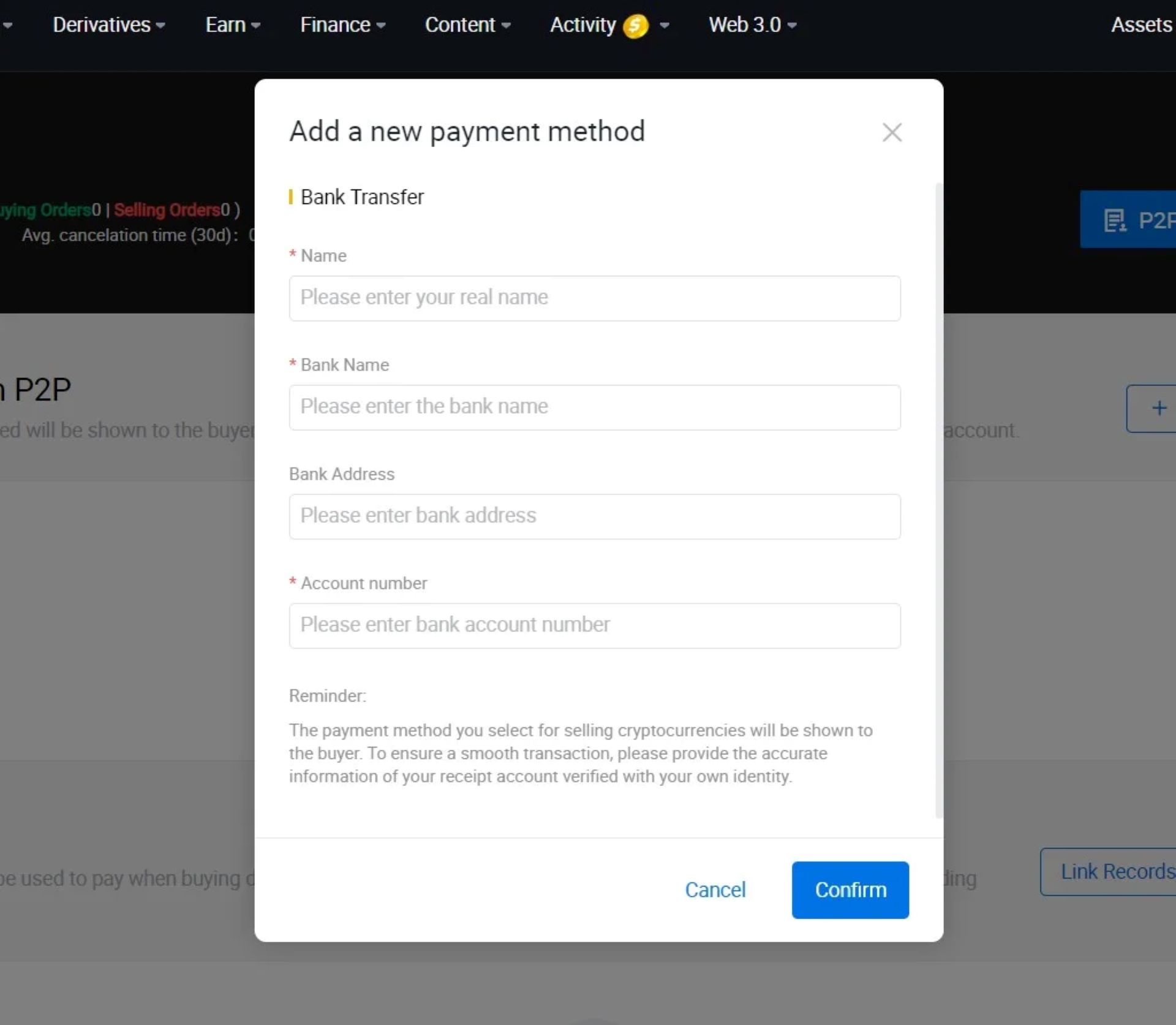Click the Name input field
1176x1025 pixels.
(595, 298)
